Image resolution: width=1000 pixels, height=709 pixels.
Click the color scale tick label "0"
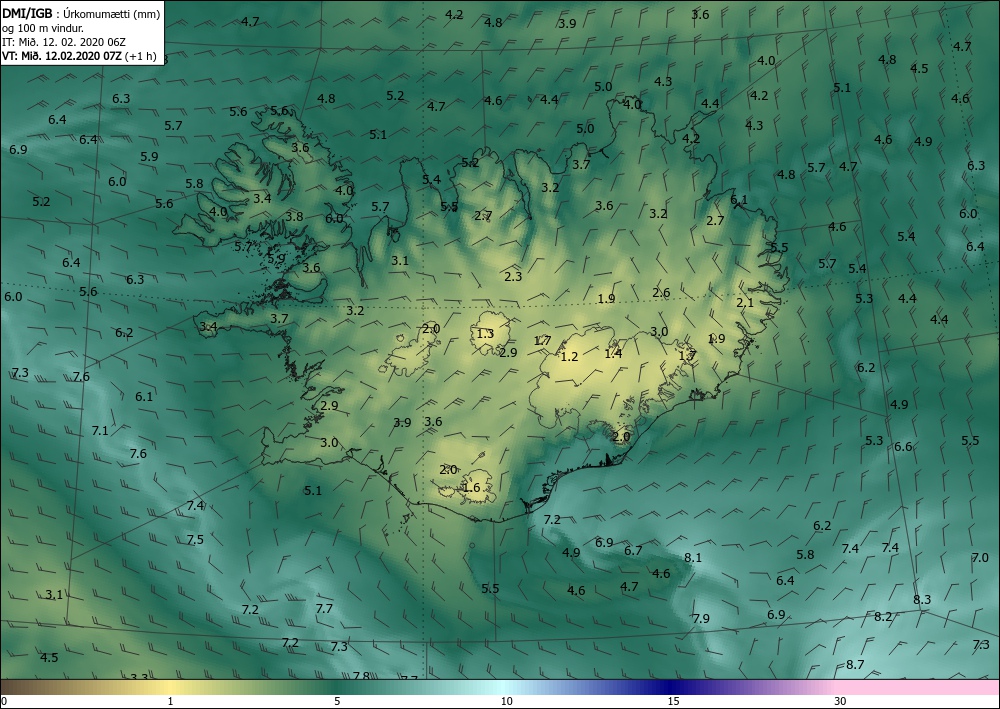click(x=4, y=702)
